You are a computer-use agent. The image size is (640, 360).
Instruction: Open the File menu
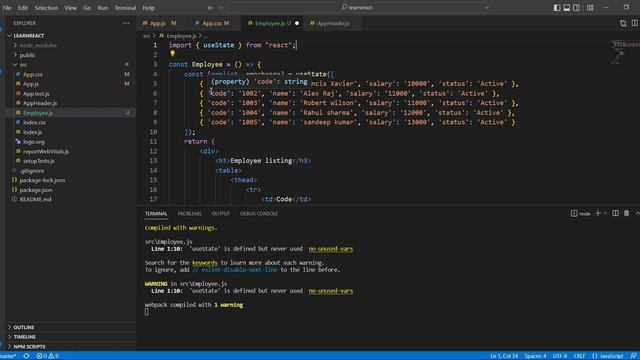[x=7, y=8]
